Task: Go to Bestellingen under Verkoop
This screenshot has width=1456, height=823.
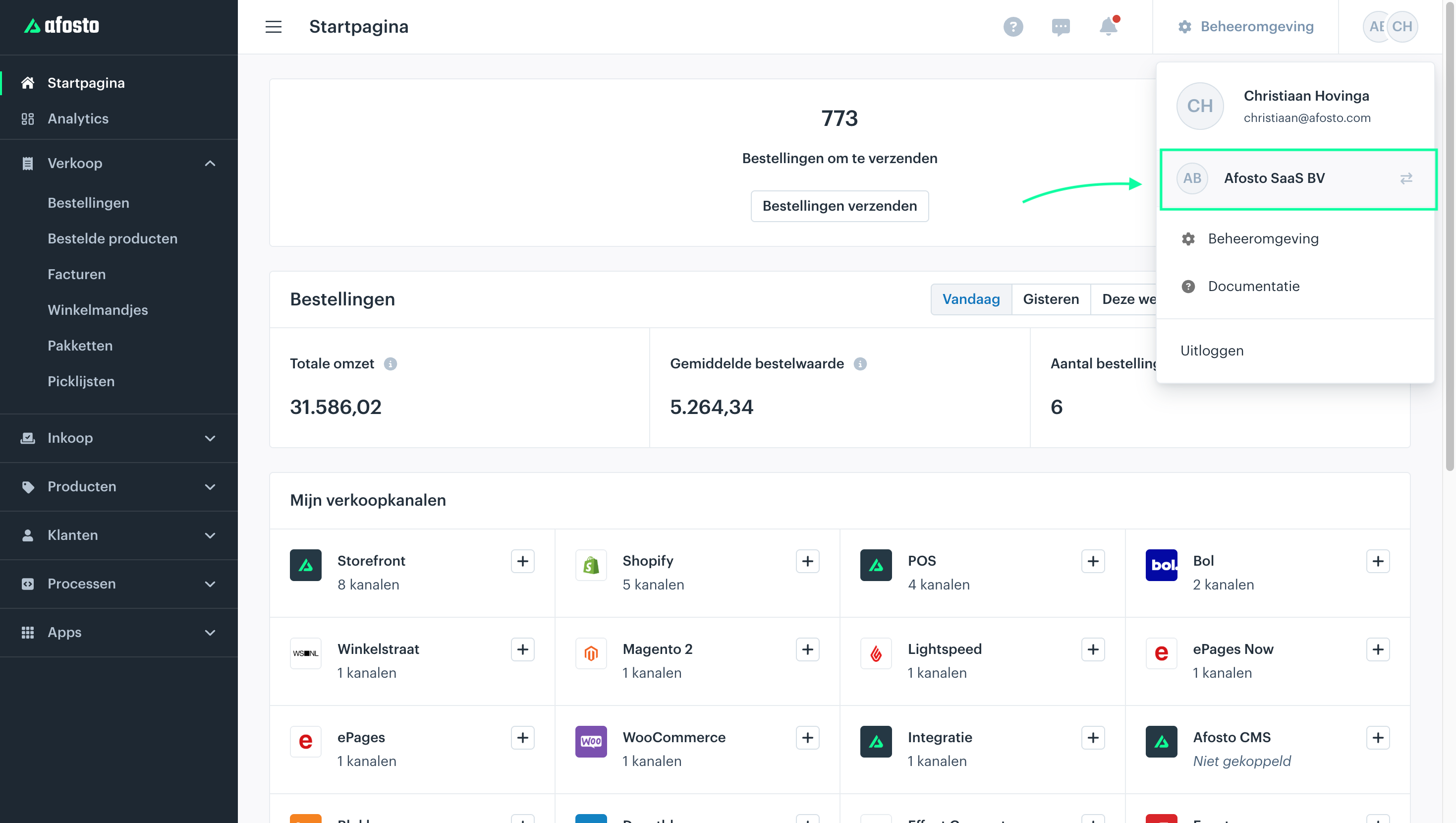Action: pos(88,203)
